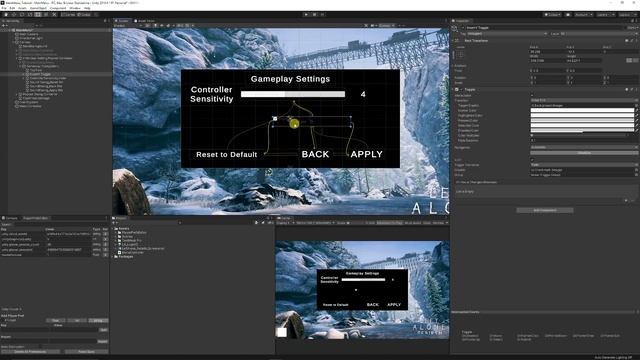640x360 pixels.
Task: Open the cloud services icon
Action: pyautogui.click(x=568, y=14)
